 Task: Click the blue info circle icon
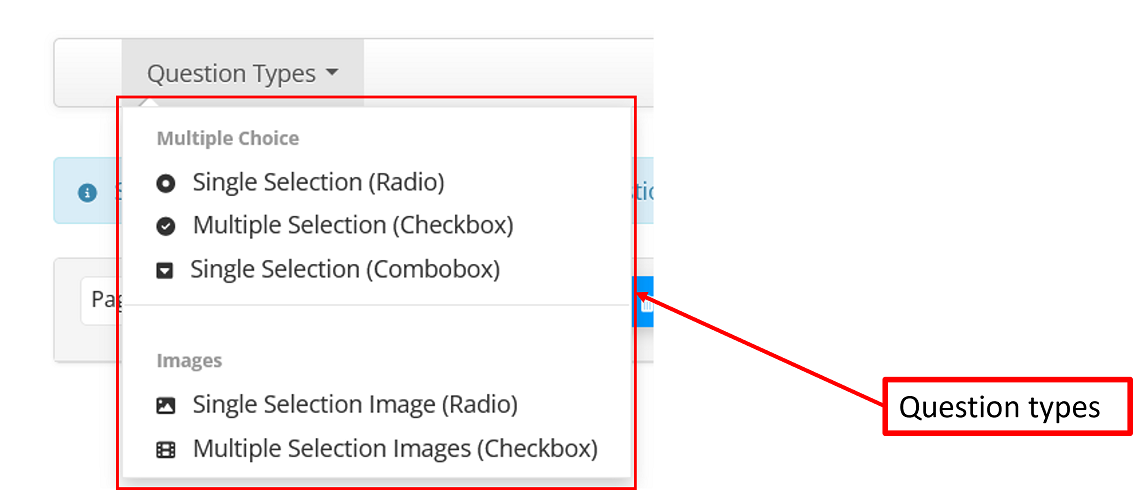tap(88, 192)
